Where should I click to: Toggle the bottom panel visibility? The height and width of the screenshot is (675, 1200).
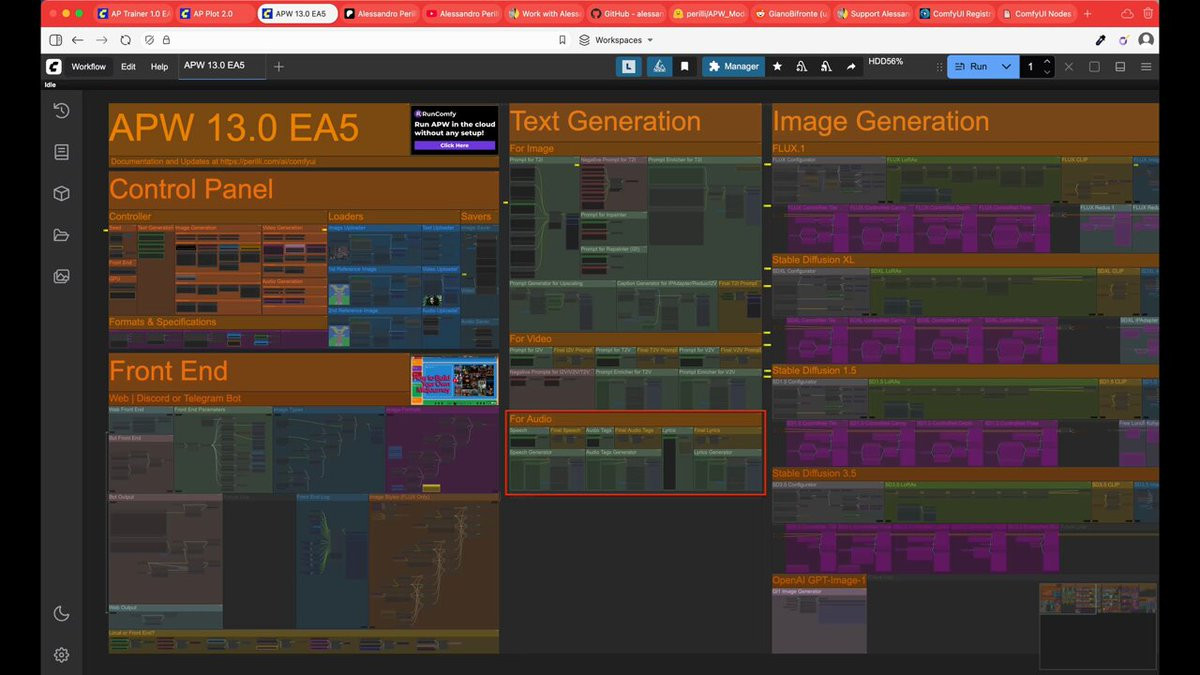[1120, 67]
